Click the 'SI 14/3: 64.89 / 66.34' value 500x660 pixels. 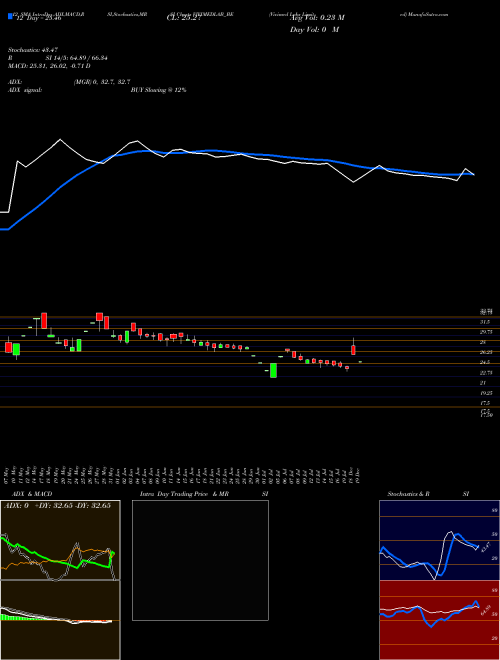[77, 58]
